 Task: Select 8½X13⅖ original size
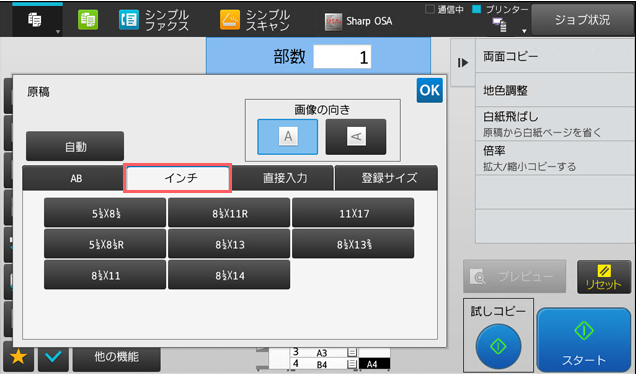(353, 244)
